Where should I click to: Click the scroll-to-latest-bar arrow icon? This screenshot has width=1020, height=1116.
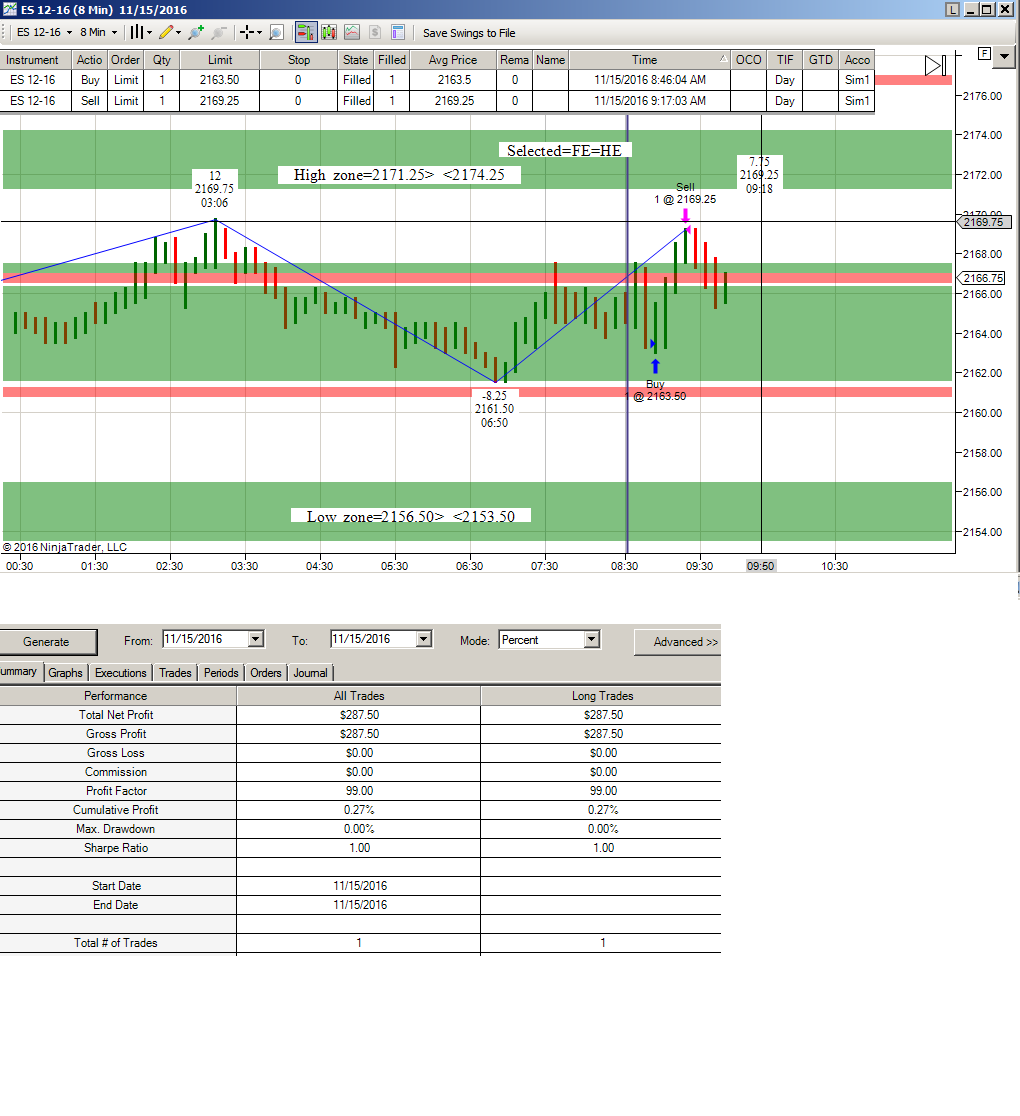(x=935, y=65)
